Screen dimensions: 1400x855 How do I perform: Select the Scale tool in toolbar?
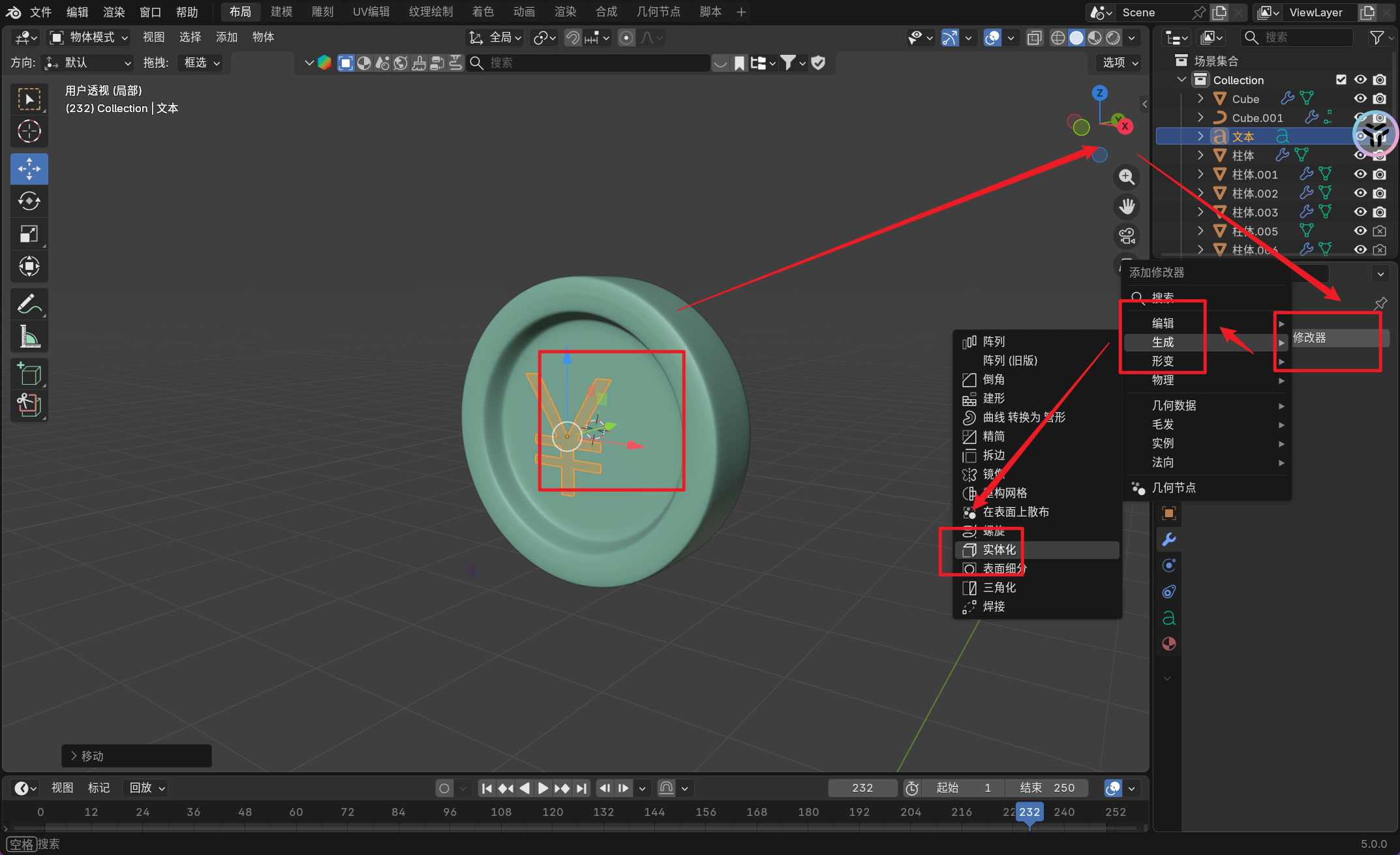tap(29, 234)
